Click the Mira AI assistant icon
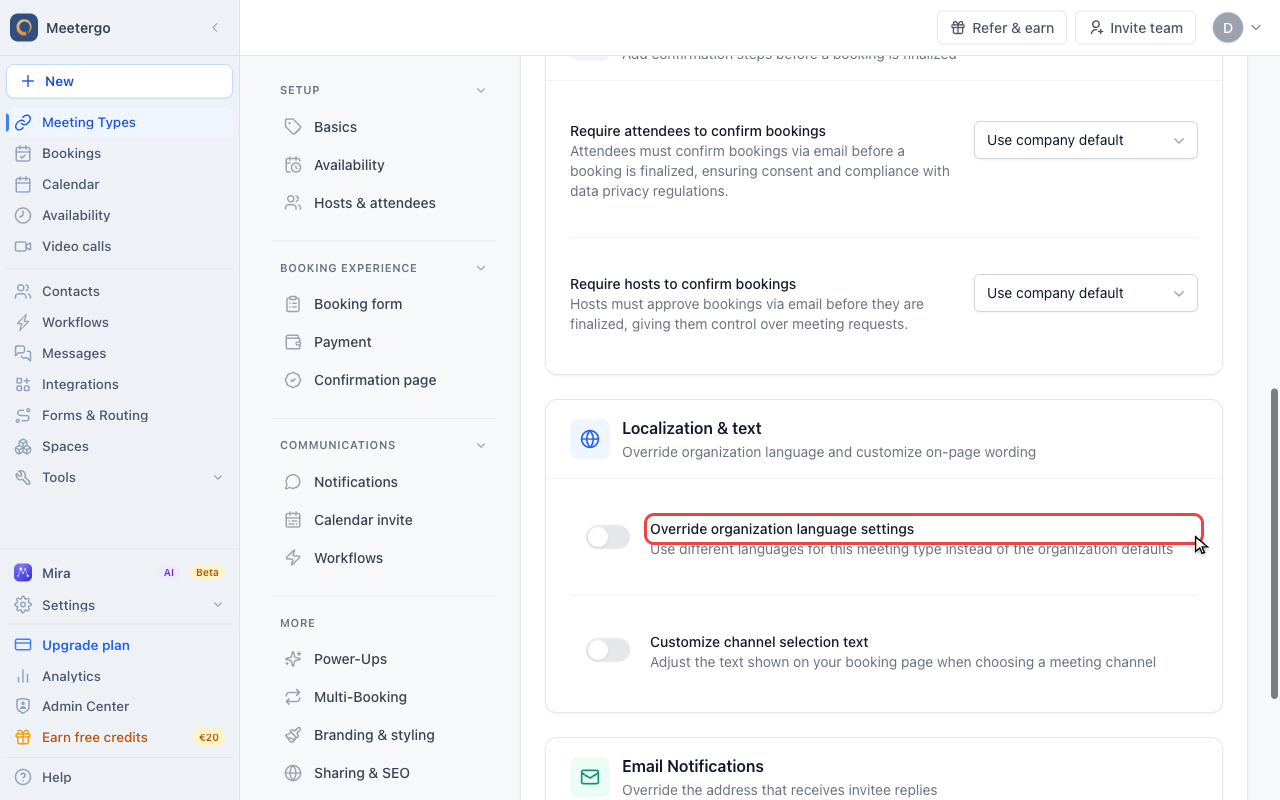 tap(23, 573)
